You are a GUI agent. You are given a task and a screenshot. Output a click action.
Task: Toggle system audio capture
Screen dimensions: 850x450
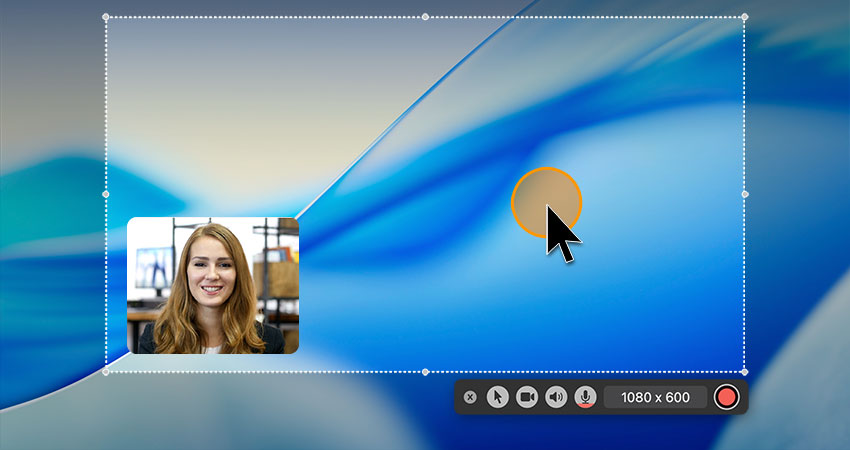tap(556, 397)
